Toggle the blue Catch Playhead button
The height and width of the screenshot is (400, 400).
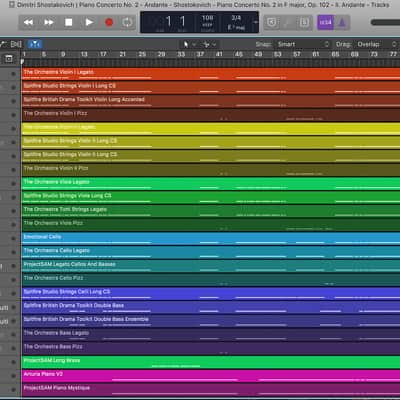(x=35, y=44)
